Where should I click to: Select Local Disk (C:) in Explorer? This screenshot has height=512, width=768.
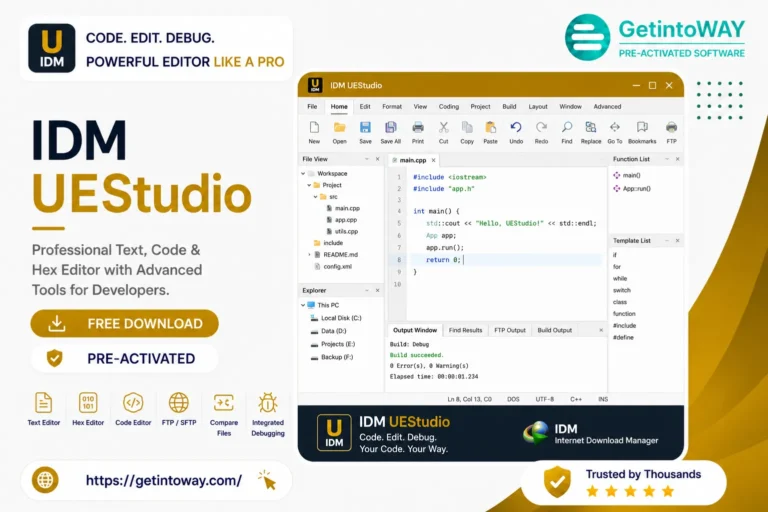(341, 318)
